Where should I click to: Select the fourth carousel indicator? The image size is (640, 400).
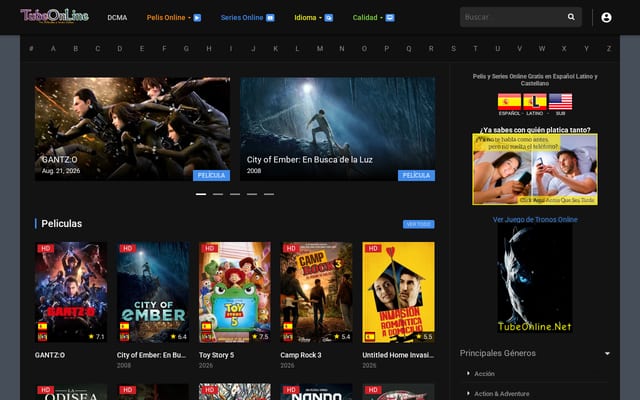(x=252, y=194)
